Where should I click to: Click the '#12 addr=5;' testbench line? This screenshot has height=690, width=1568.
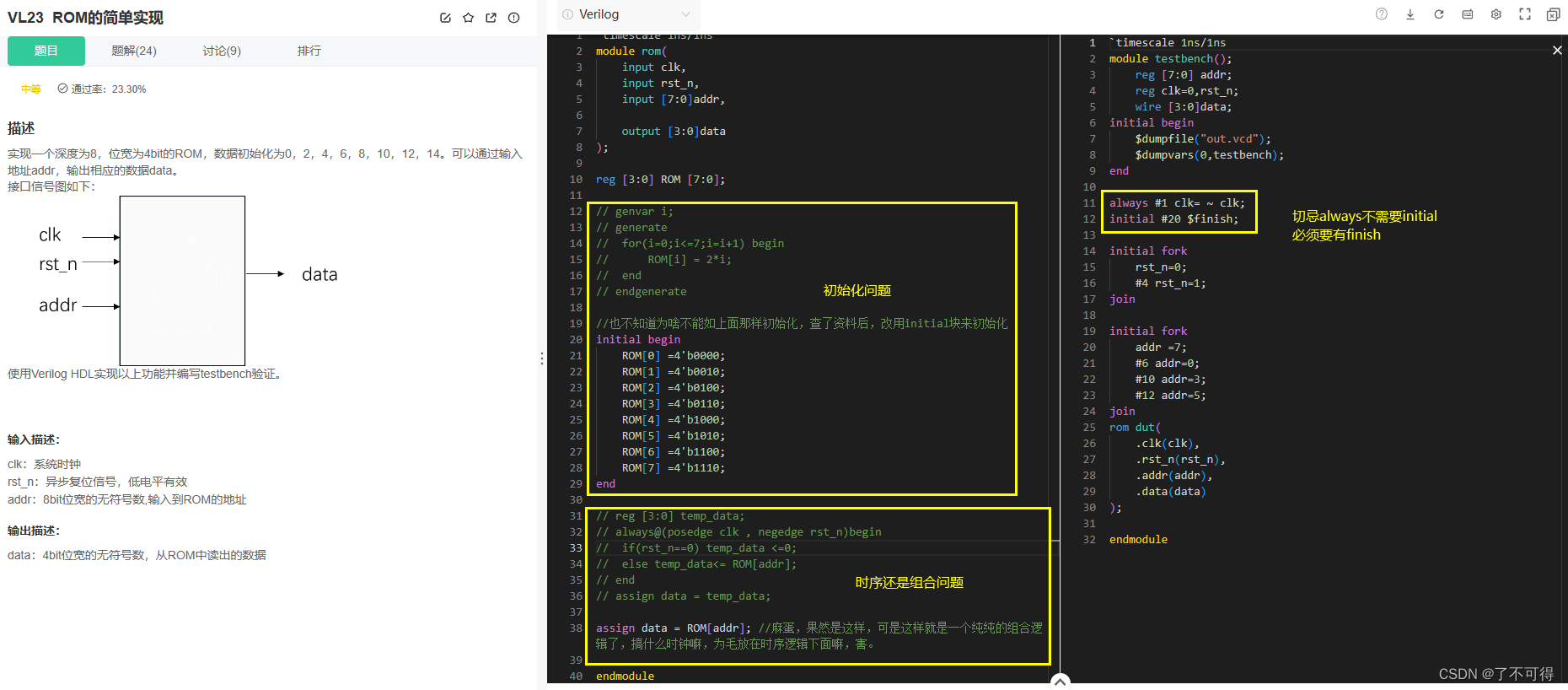point(1170,396)
